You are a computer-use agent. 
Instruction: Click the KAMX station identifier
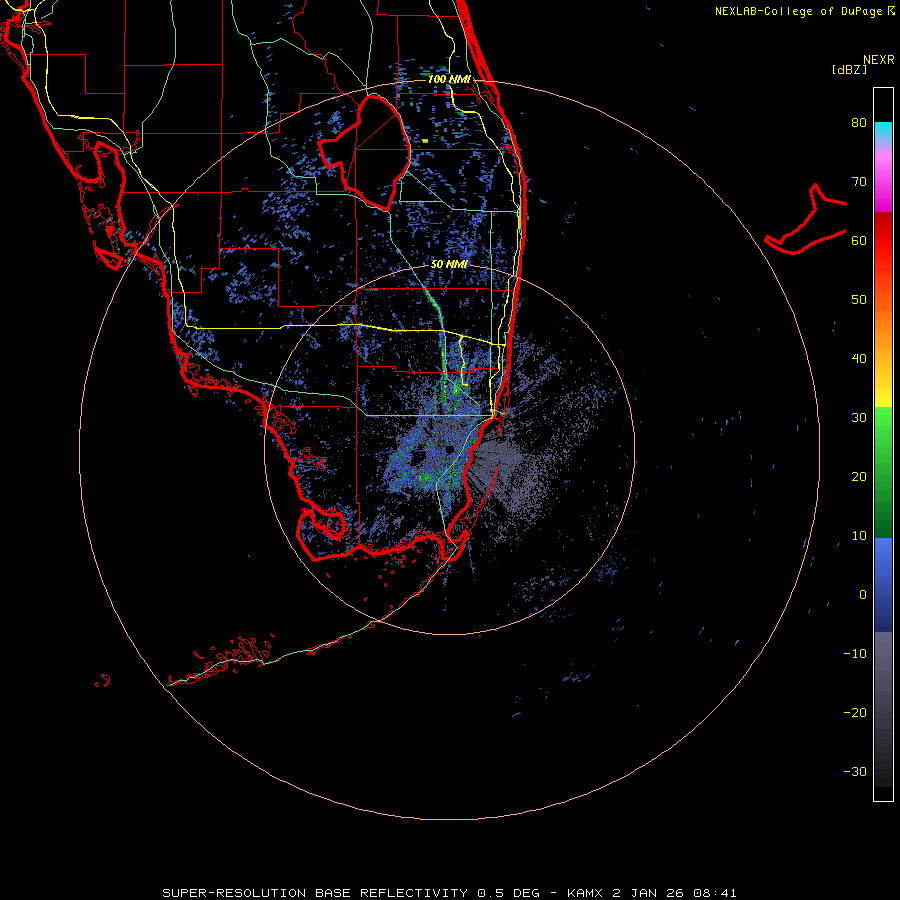click(585, 893)
